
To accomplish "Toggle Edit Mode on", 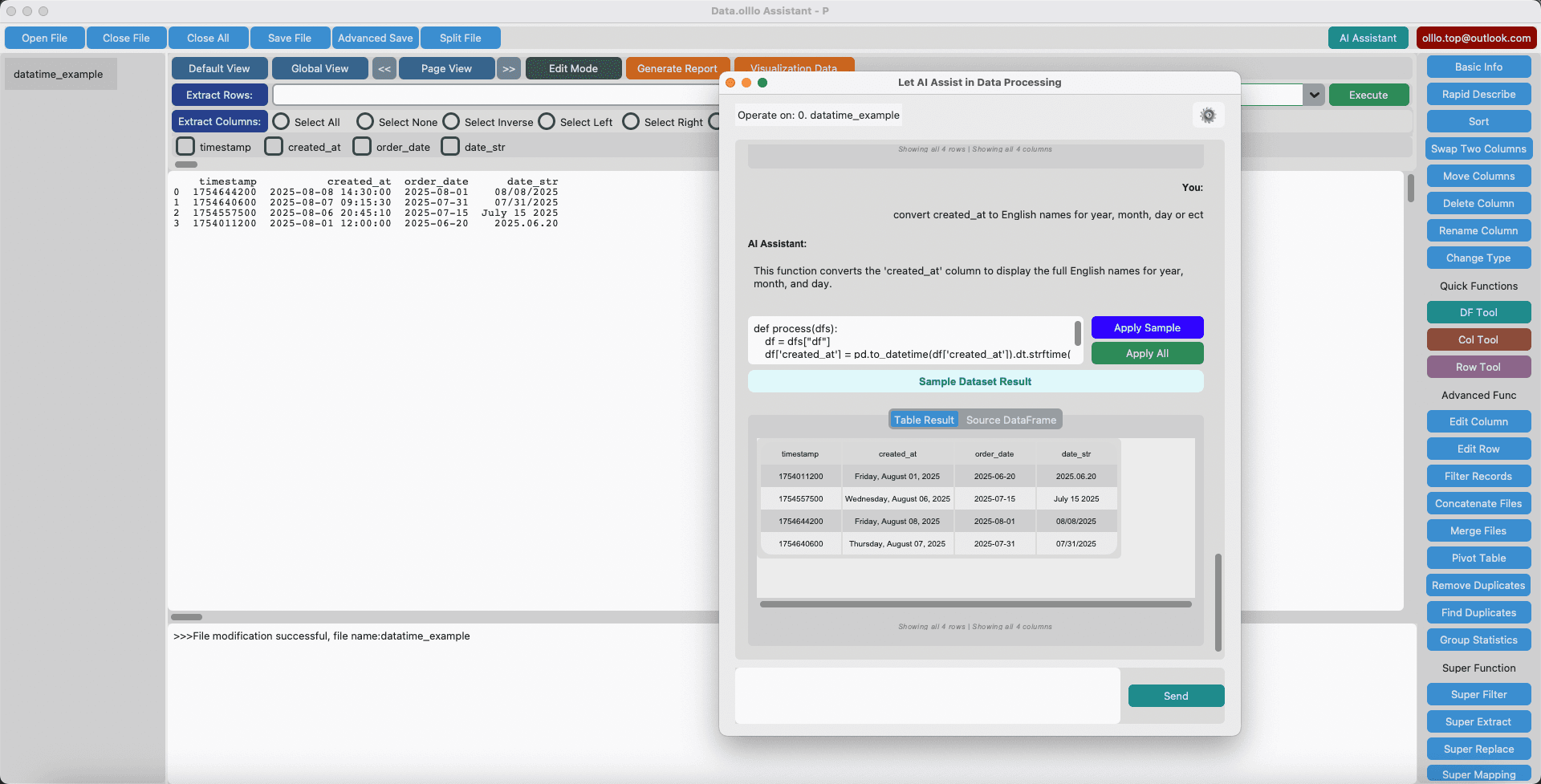I will 573,68.
